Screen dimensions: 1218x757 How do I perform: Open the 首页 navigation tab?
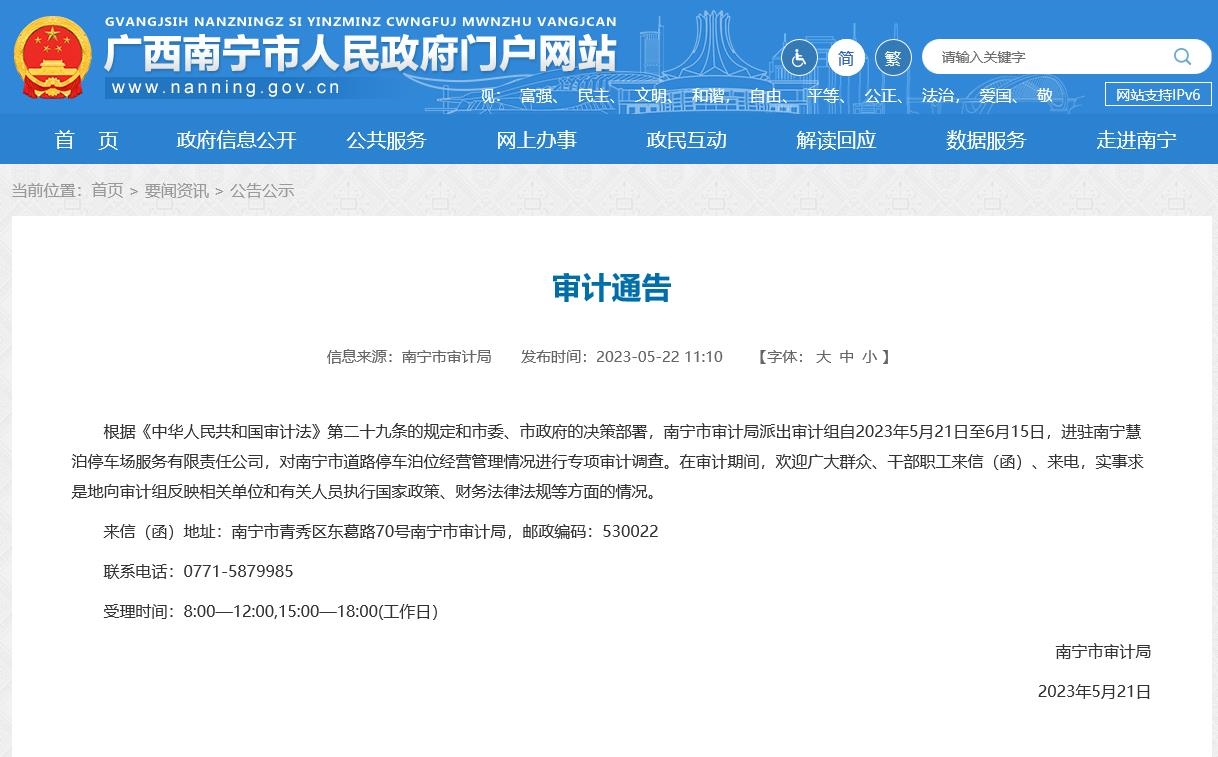tap(86, 140)
